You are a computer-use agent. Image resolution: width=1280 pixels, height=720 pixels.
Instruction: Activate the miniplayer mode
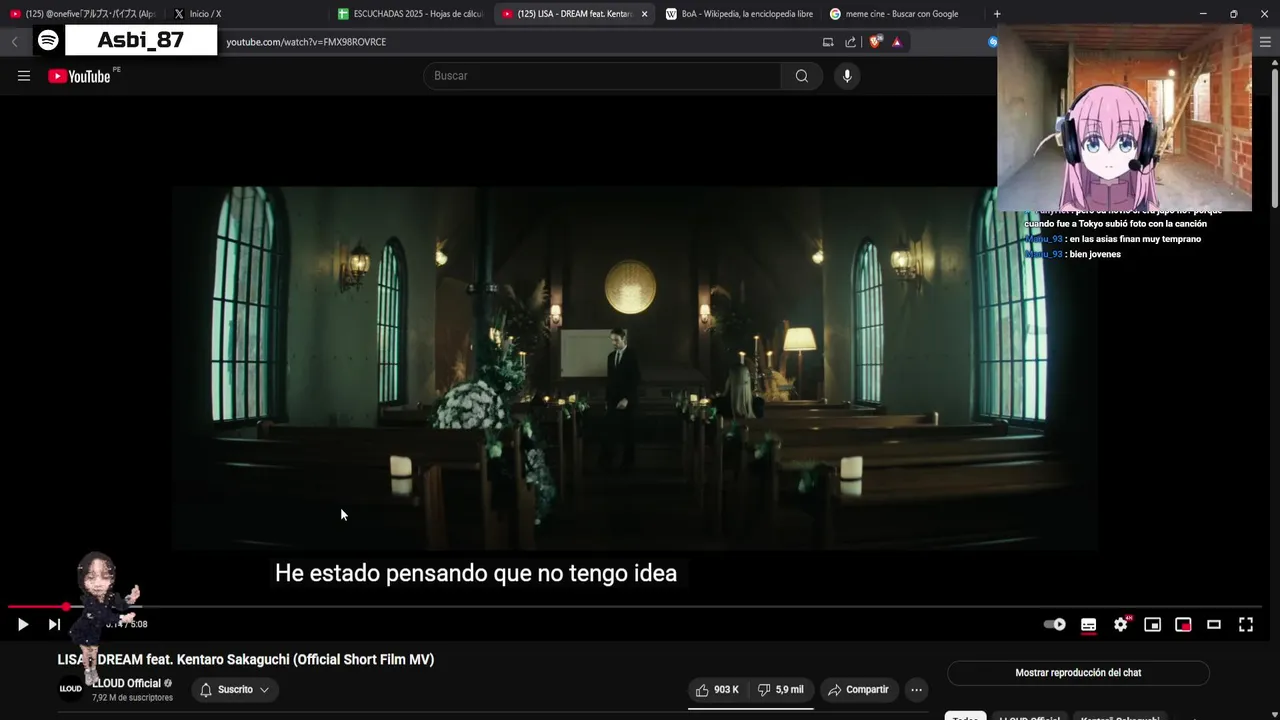(1152, 624)
